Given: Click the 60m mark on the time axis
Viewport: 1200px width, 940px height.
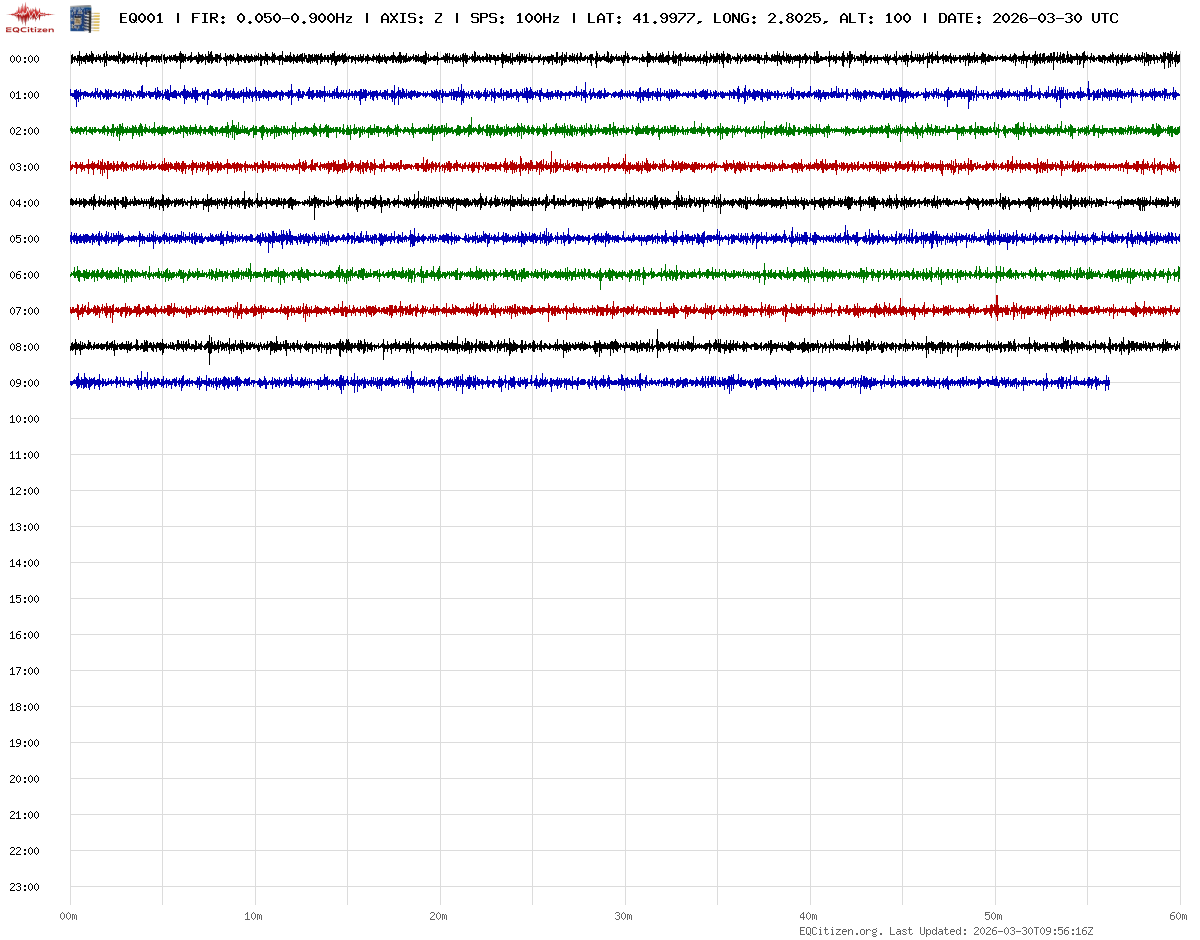Looking at the screenshot, I should [x=1179, y=916].
